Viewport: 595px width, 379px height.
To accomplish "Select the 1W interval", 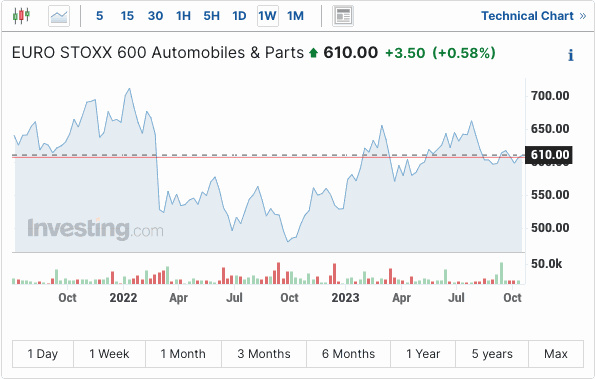I will (268, 16).
